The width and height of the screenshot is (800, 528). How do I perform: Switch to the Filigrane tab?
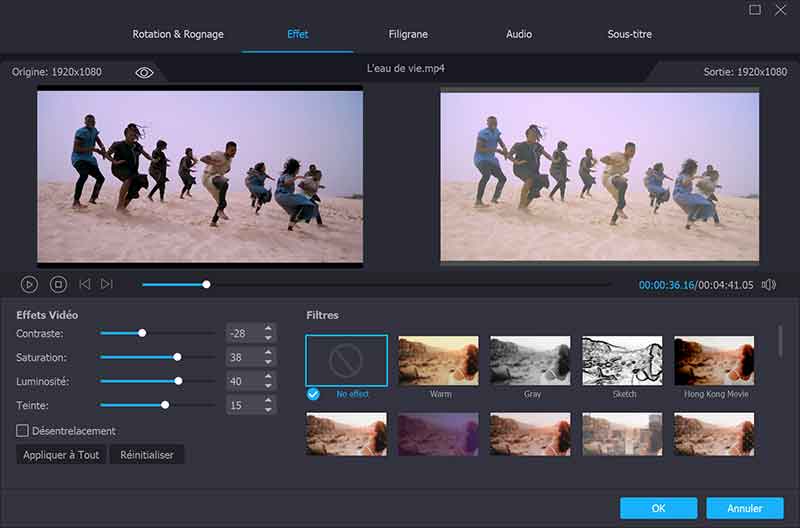(x=408, y=34)
